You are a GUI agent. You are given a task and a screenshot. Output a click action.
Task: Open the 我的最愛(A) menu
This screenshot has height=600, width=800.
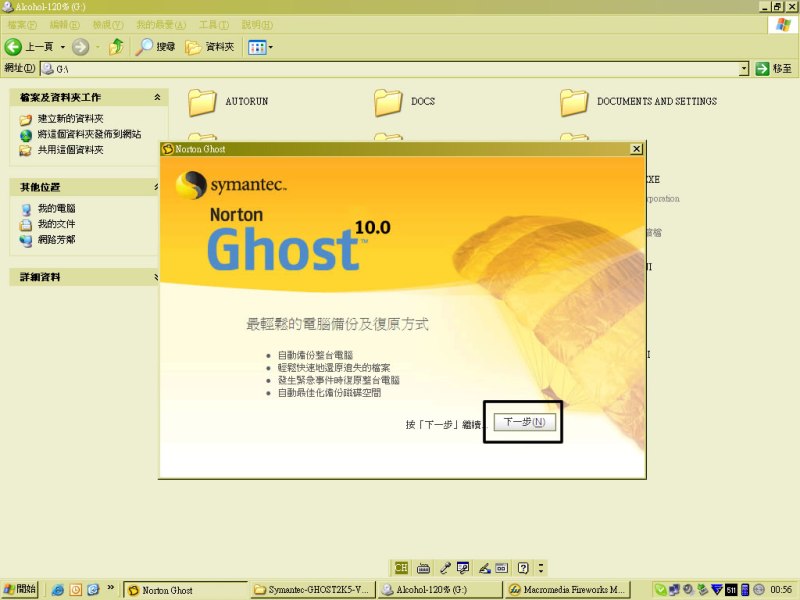click(161, 24)
